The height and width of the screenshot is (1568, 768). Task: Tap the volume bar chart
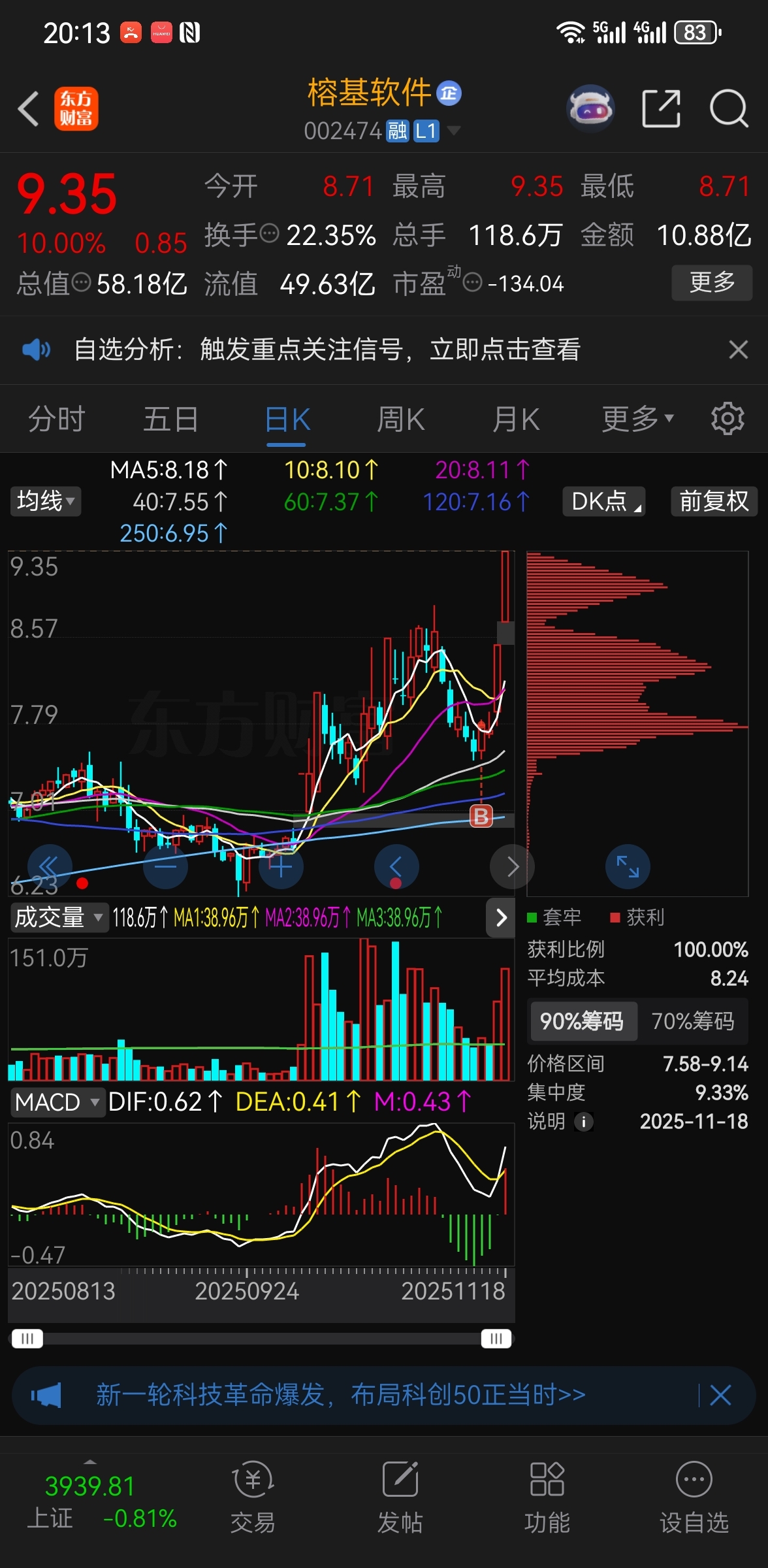tap(261, 1010)
